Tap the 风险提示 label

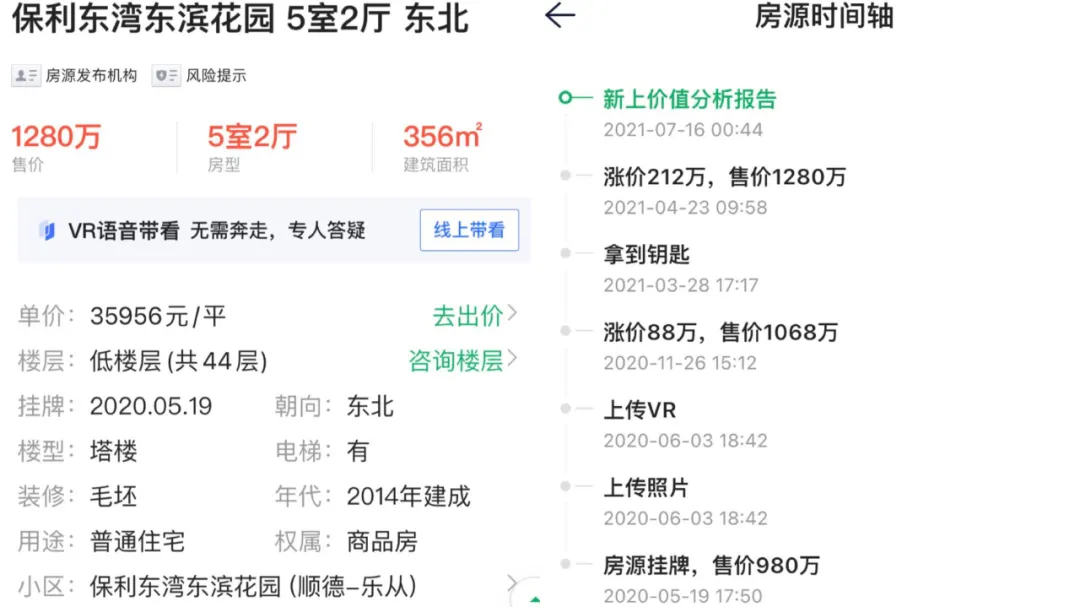[216, 76]
